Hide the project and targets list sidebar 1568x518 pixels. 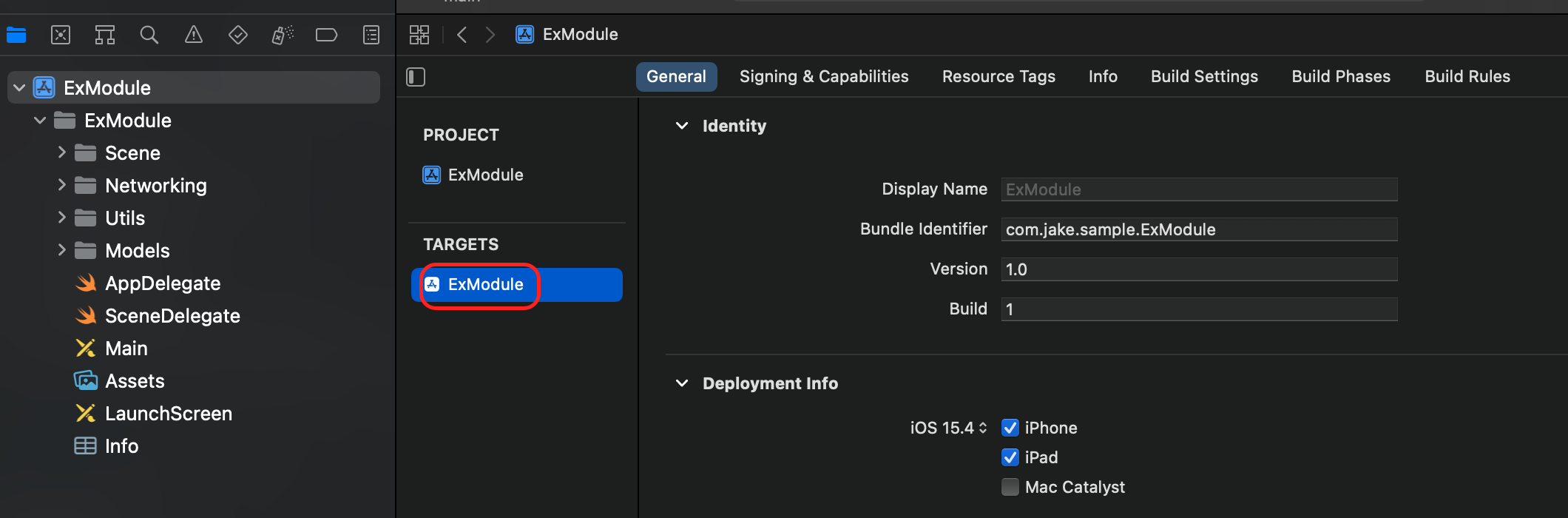pos(416,77)
